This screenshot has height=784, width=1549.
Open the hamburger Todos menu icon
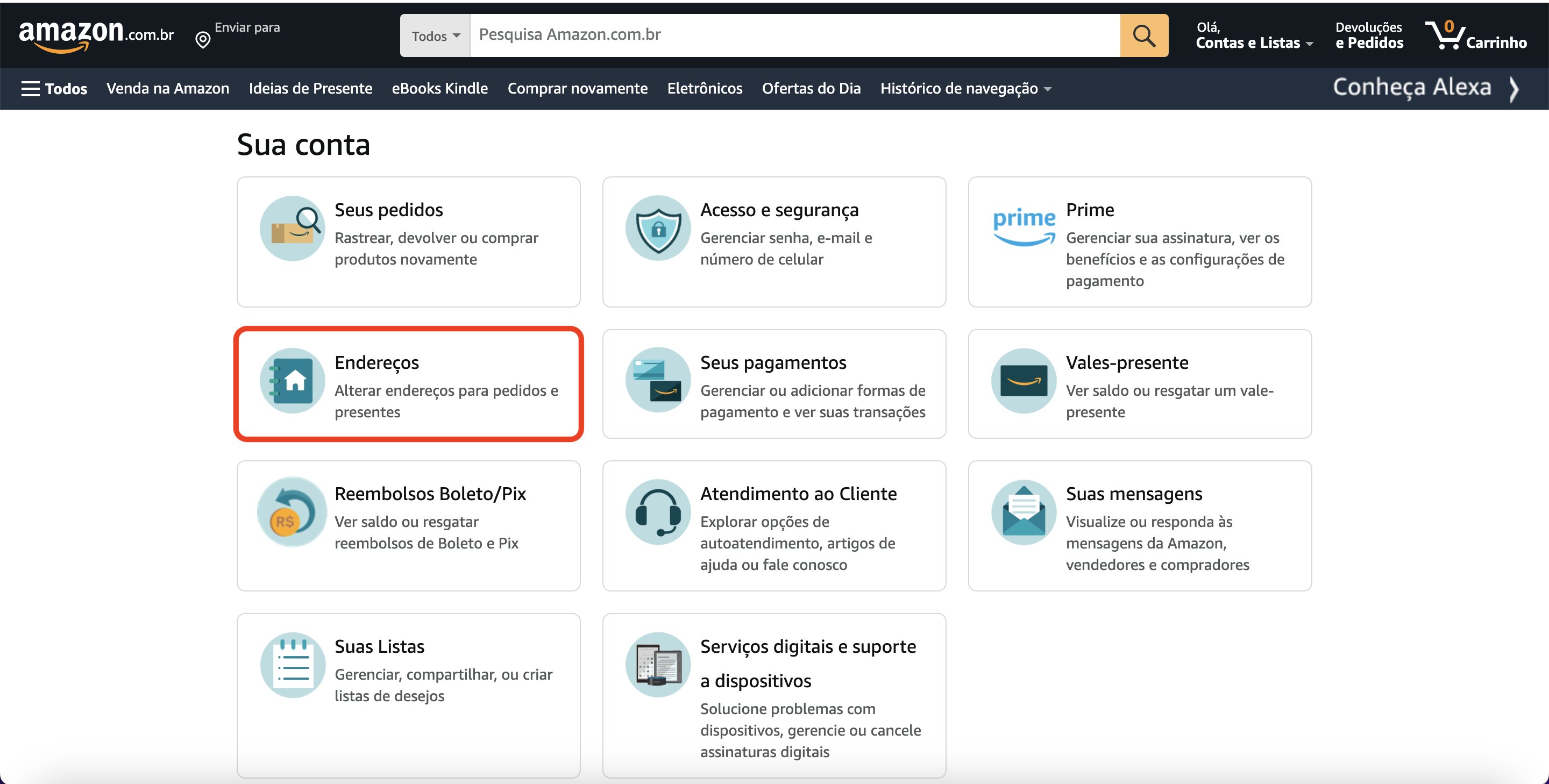(x=30, y=88)
